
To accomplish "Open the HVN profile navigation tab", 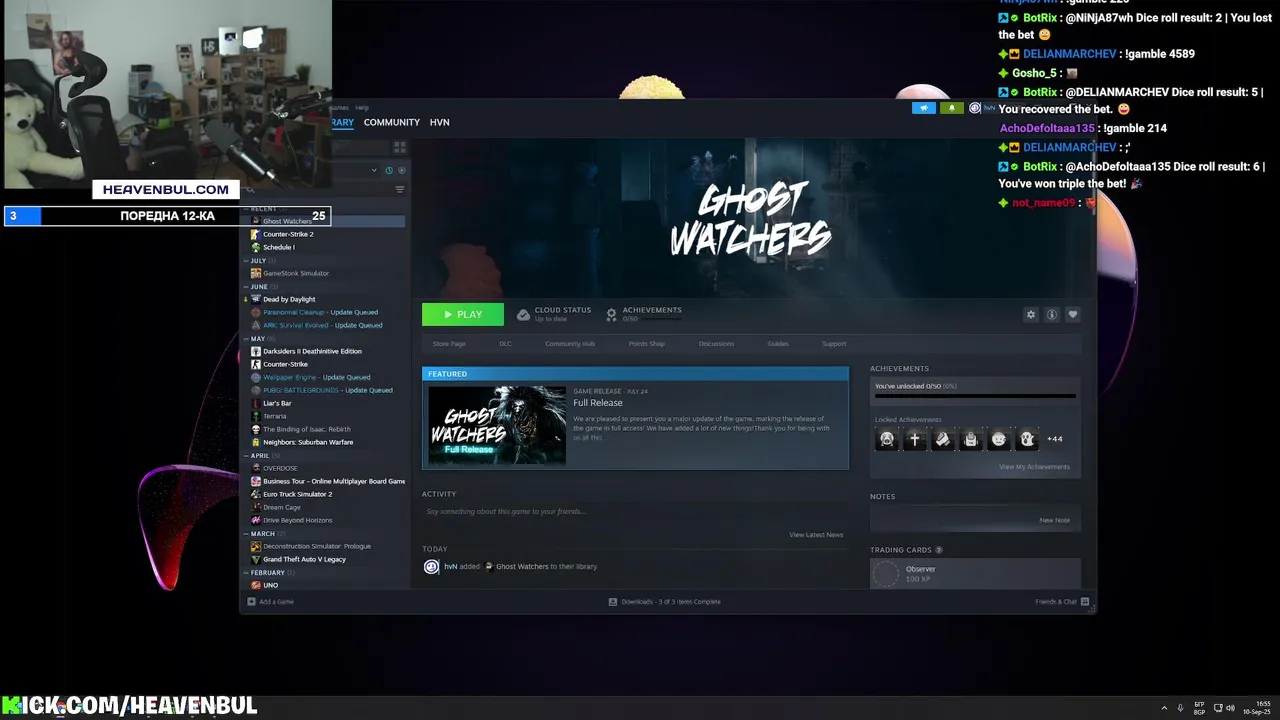I will click(x=440, y=122).
